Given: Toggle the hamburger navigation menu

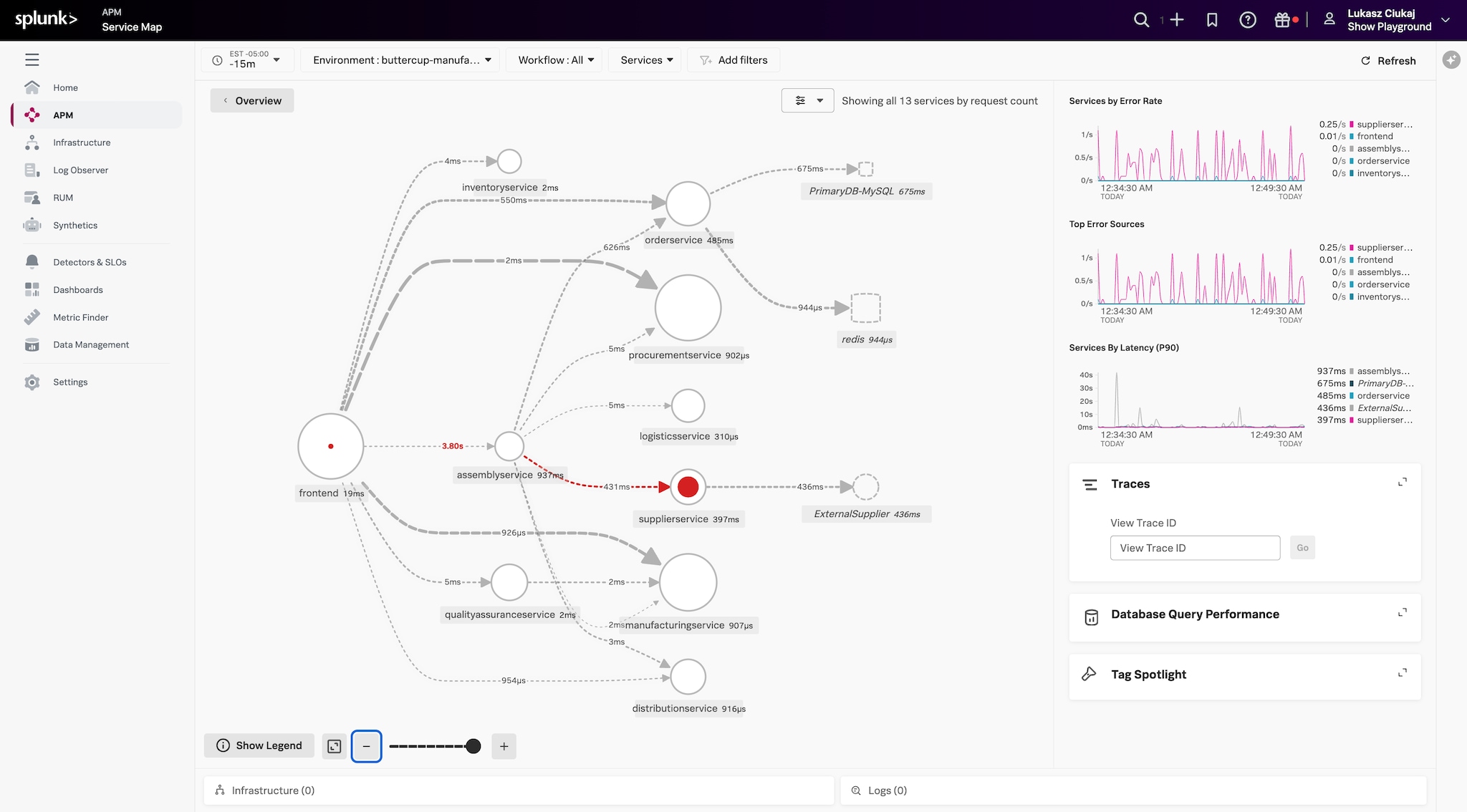Looking at the screenshot, I should 32,60.
